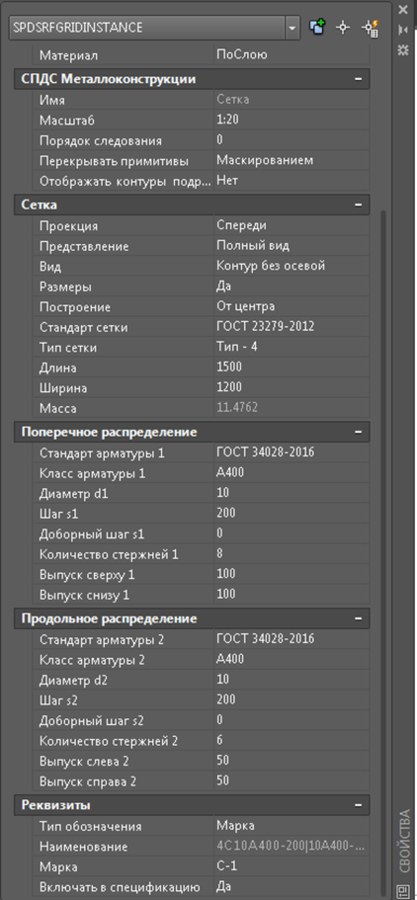The width and height of the screenshot is (417, 900).
Task: Edit Выпуск слева 2 value 50
Action: tap(291, 761)
